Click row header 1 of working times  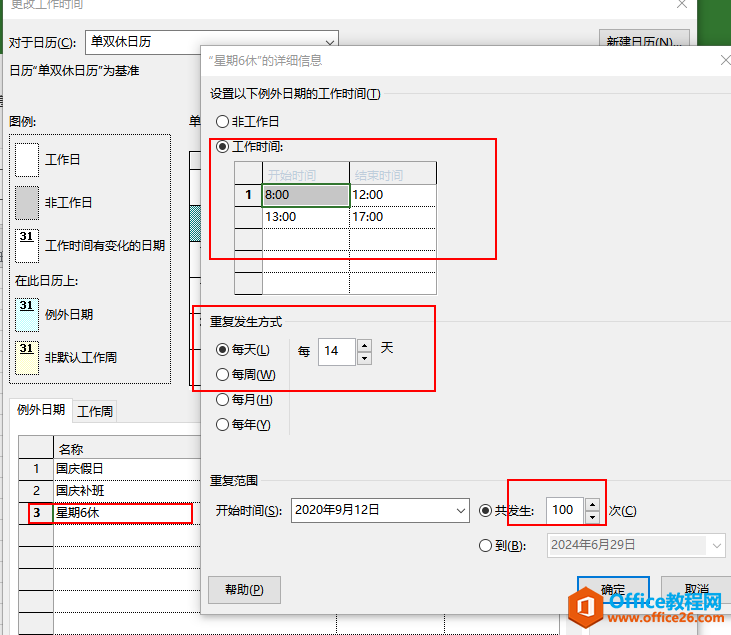[248, 195]
